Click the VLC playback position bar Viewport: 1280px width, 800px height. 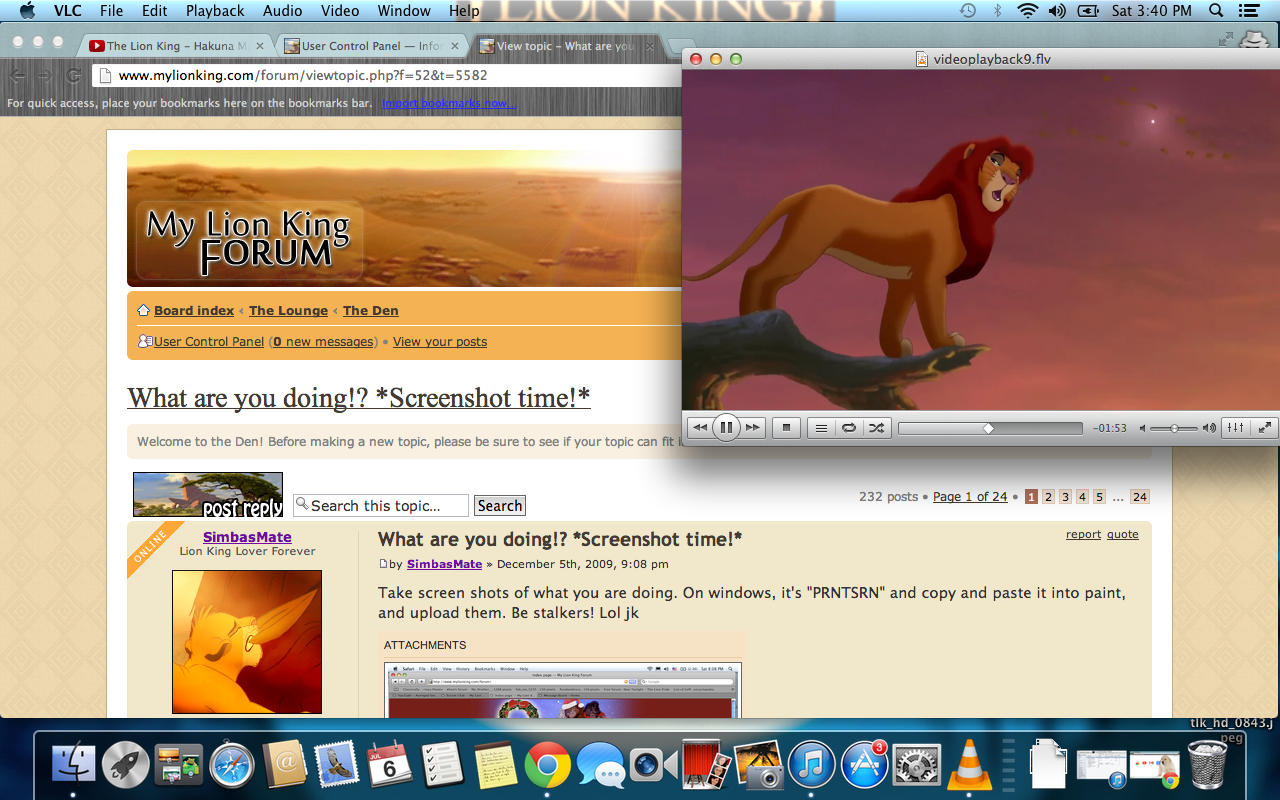coord(989,428)
